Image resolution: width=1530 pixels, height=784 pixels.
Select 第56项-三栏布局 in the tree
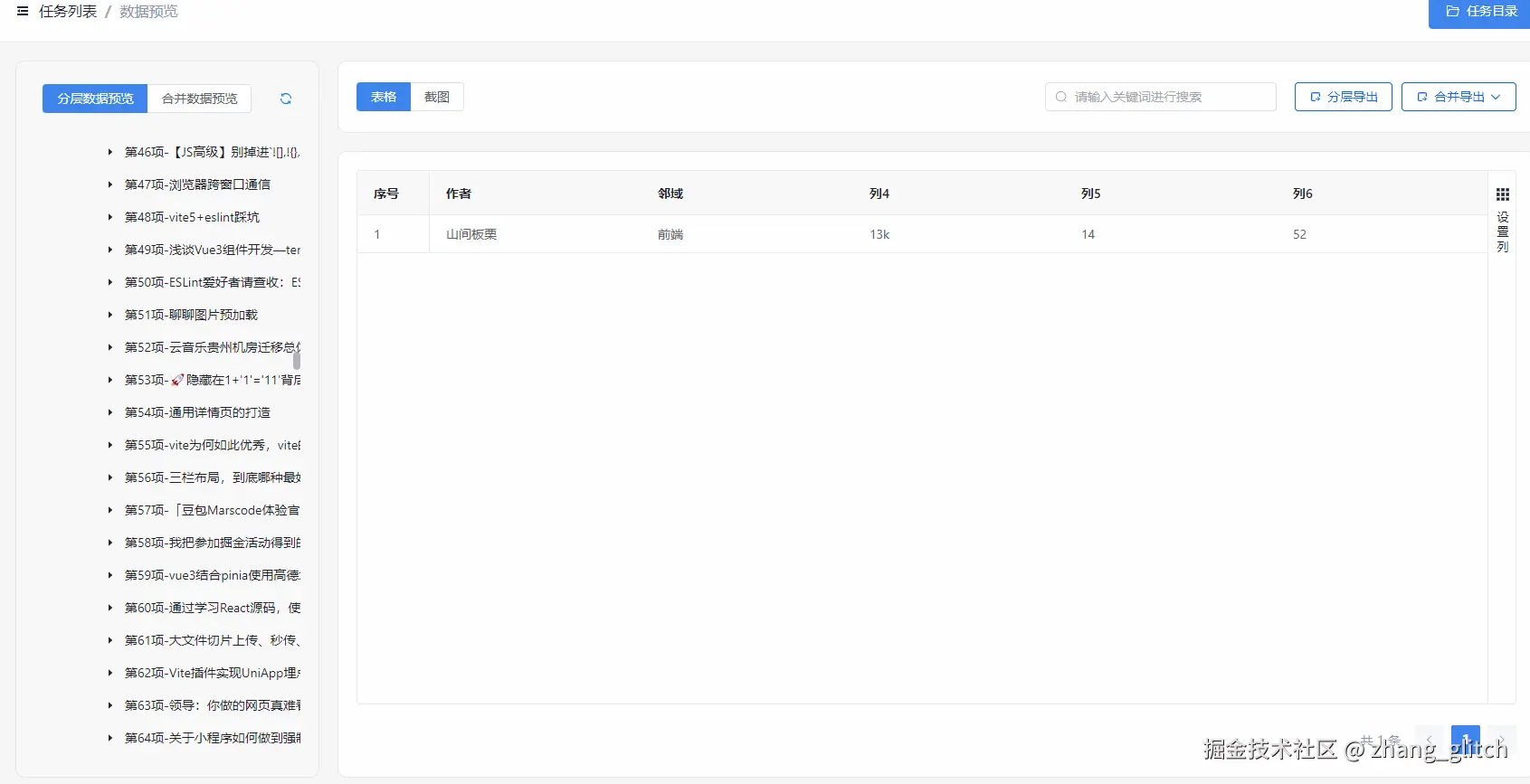pos(213,477)
